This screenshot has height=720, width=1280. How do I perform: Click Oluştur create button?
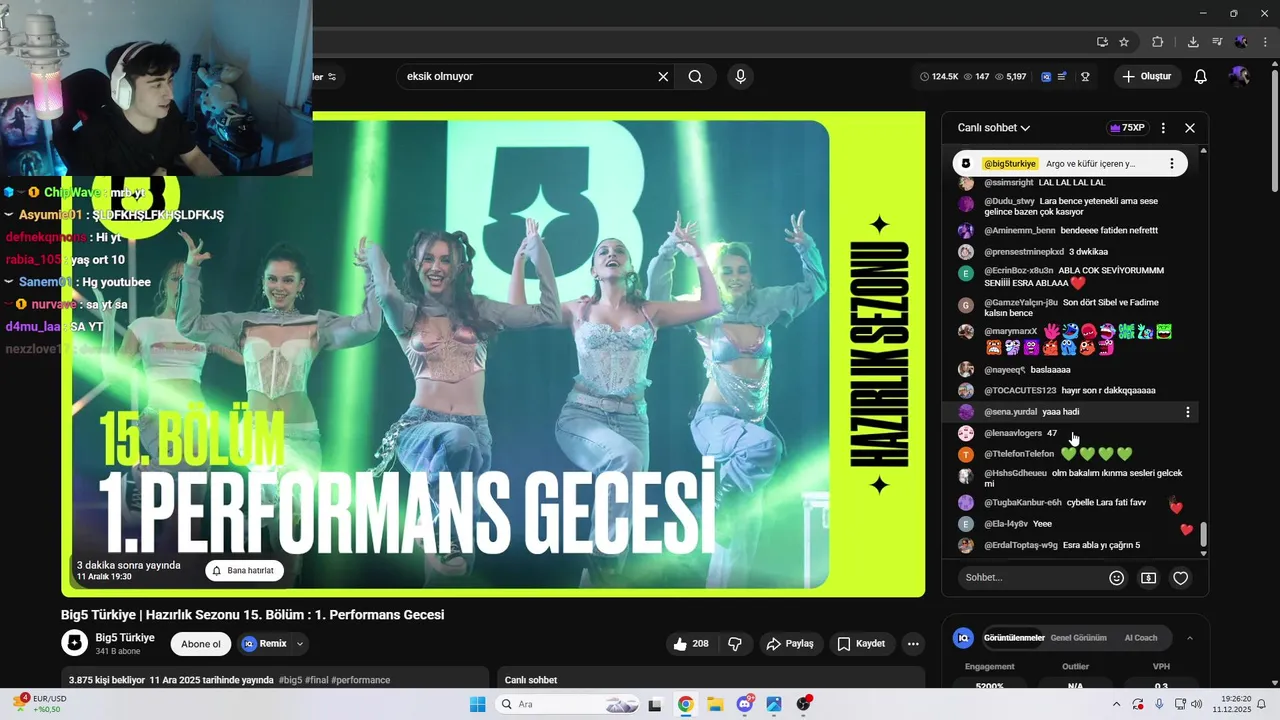coord(1146,77)
